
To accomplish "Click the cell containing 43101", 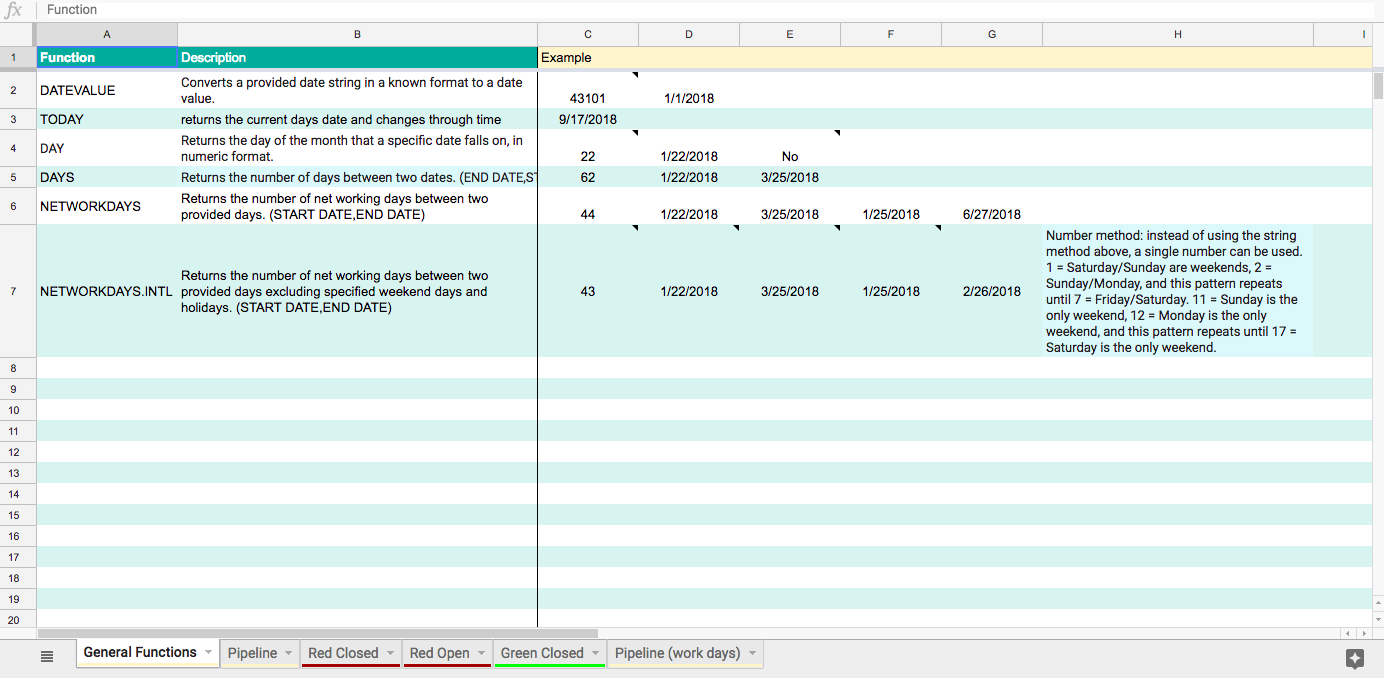I will (588, 90).
